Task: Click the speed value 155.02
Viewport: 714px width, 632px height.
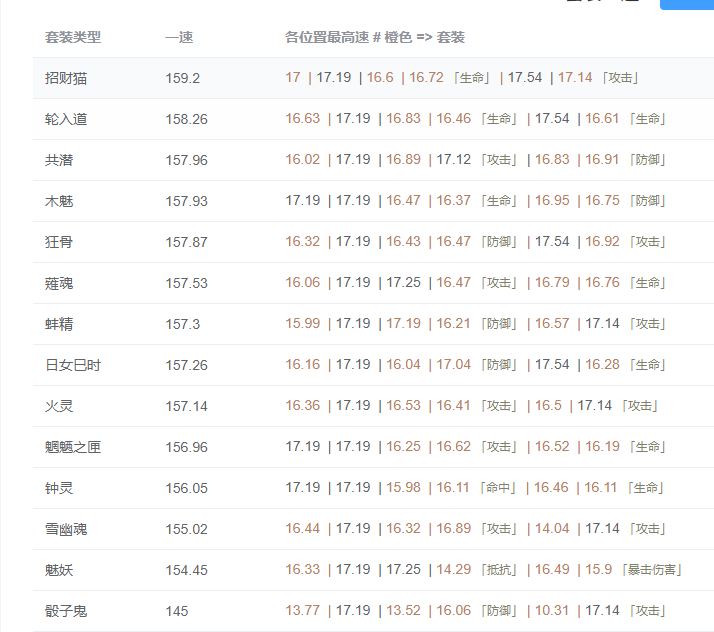Action: (186, 529)
